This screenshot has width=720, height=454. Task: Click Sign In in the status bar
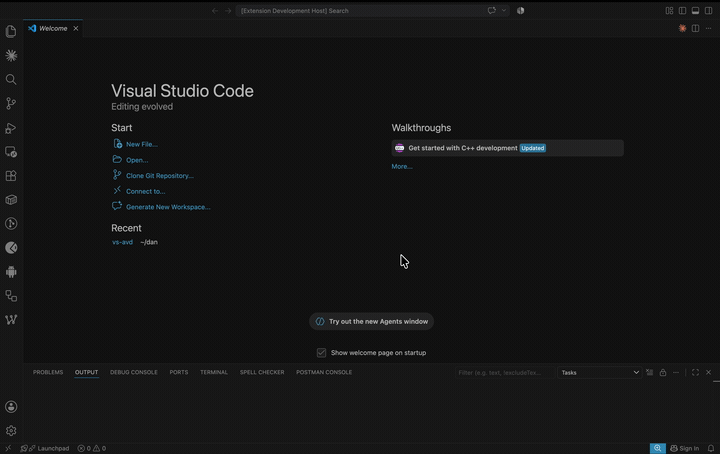point(684,448)
